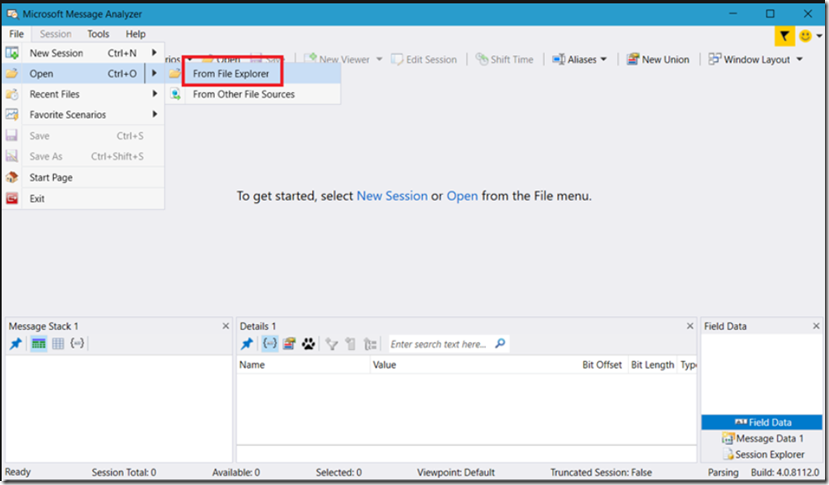829x485 pixels.
Task: Click 'Session Total: 0' in status bar
Action: [x=124, y=472]
